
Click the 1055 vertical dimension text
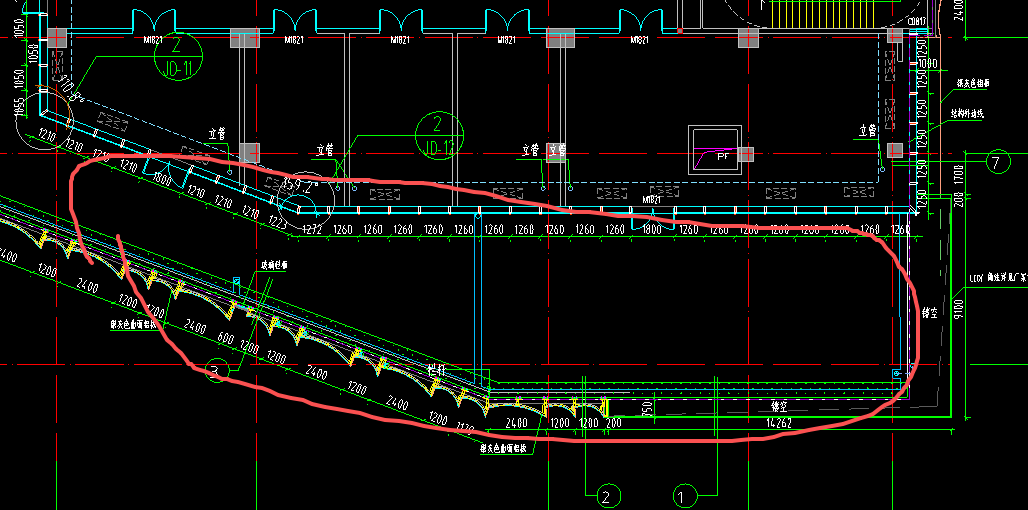click(20, 108)
